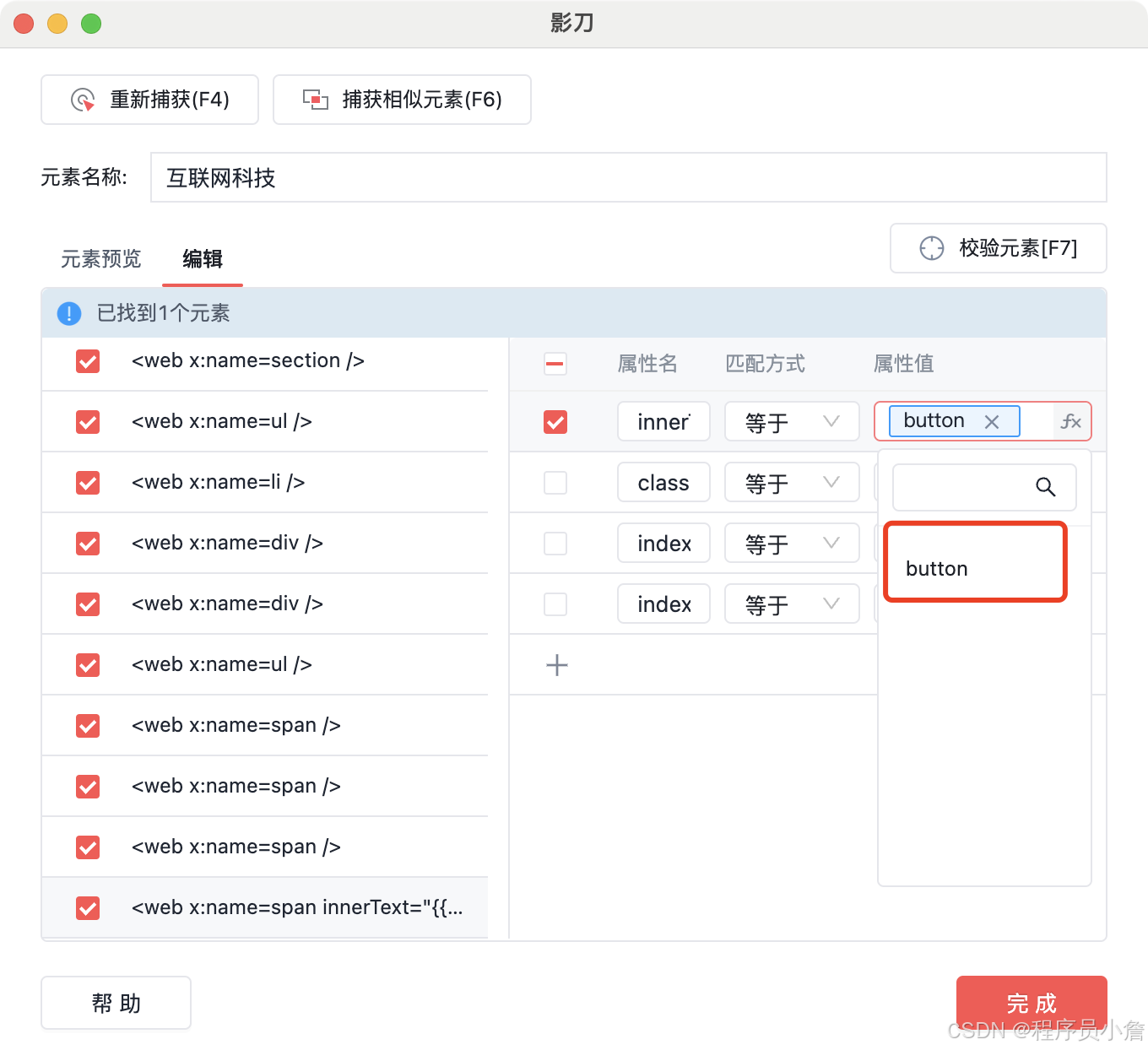This screenshot has height=1050, width=1148.
Task: Select the 编辑 tab
Action: 203,258
